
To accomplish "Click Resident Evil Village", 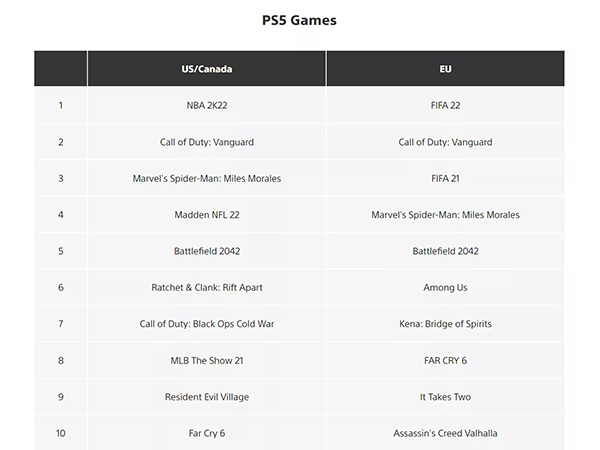I will pyautogui.click(x=207, y=397).
